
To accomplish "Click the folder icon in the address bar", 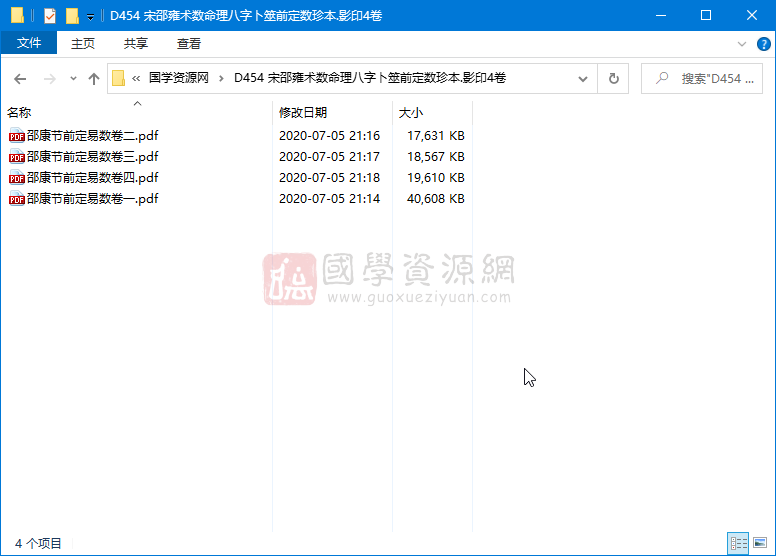I will 118,78.
